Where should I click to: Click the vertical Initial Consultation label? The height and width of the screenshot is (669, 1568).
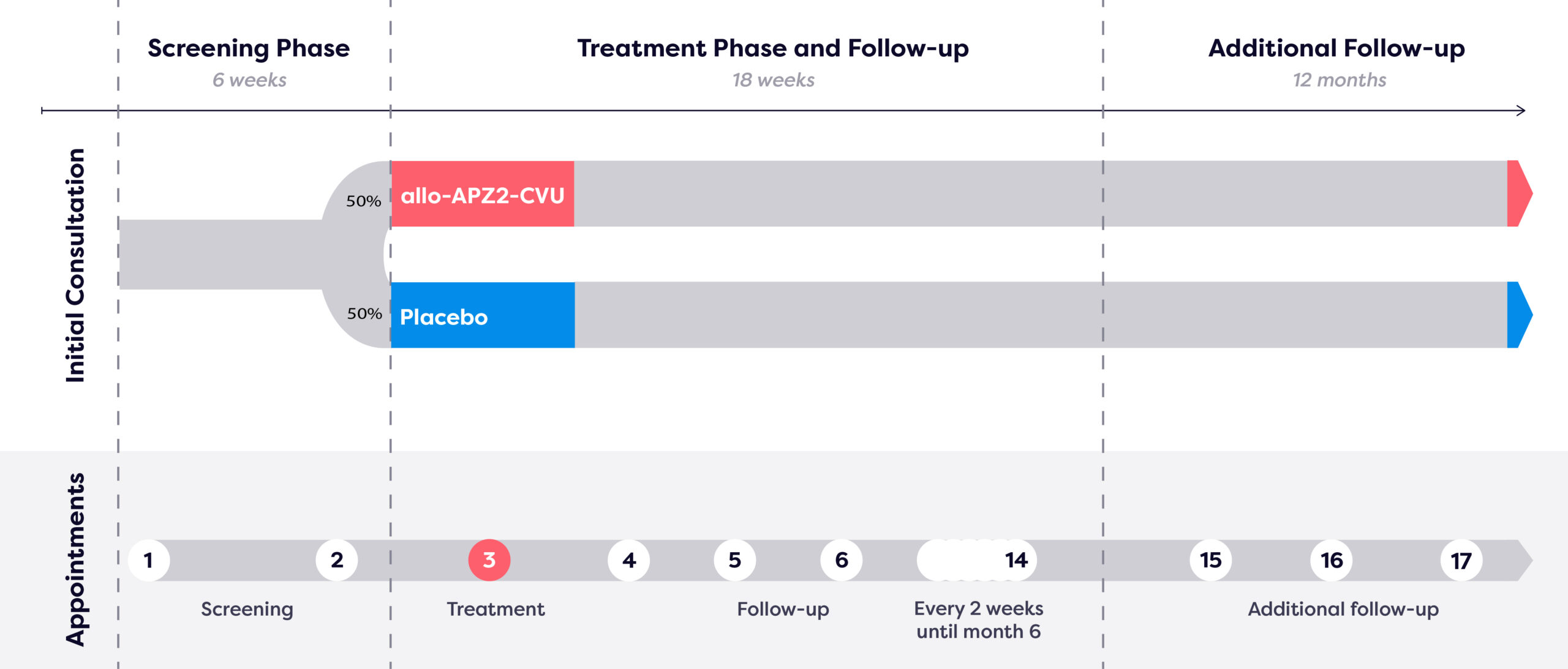(75, 265)
